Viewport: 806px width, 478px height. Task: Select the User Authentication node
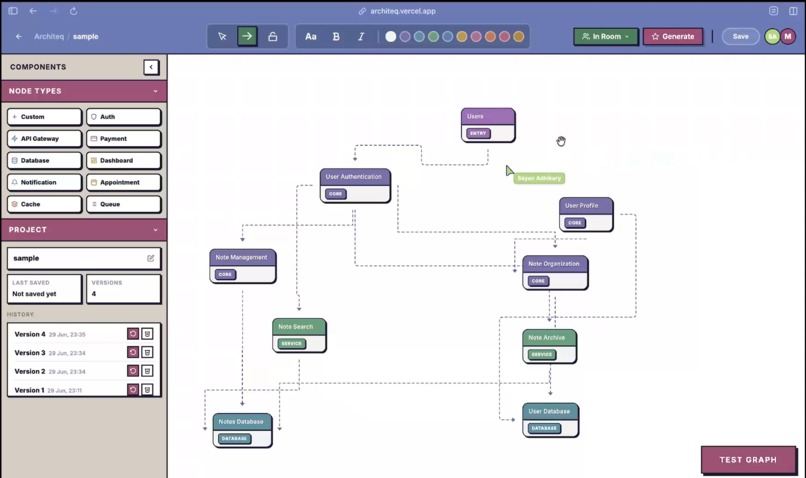click(355, 186)
